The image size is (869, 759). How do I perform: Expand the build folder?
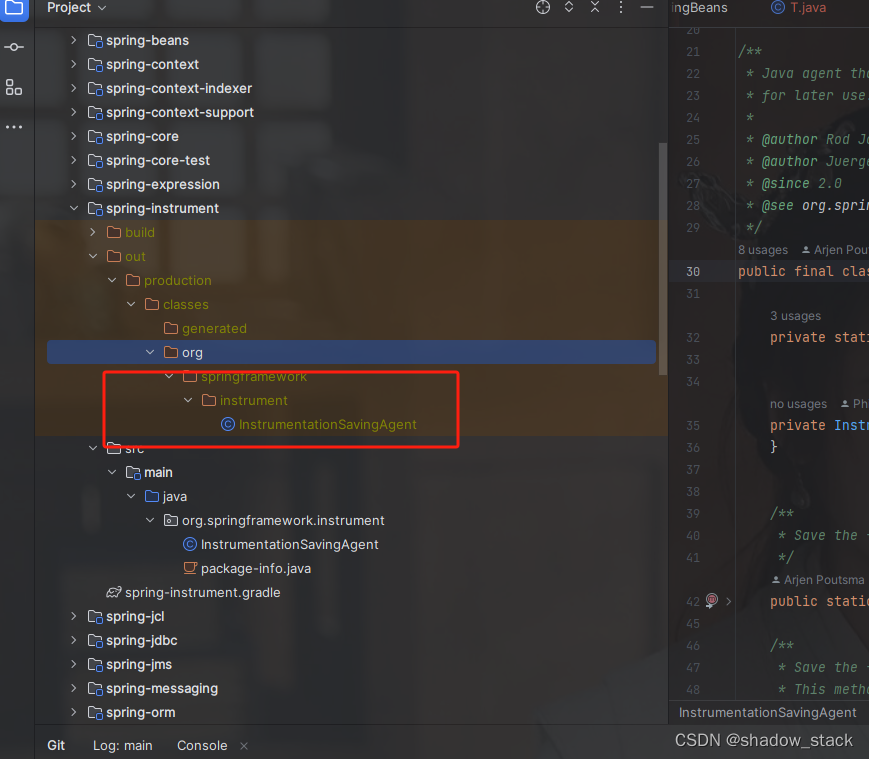click(x=93, y=232)
